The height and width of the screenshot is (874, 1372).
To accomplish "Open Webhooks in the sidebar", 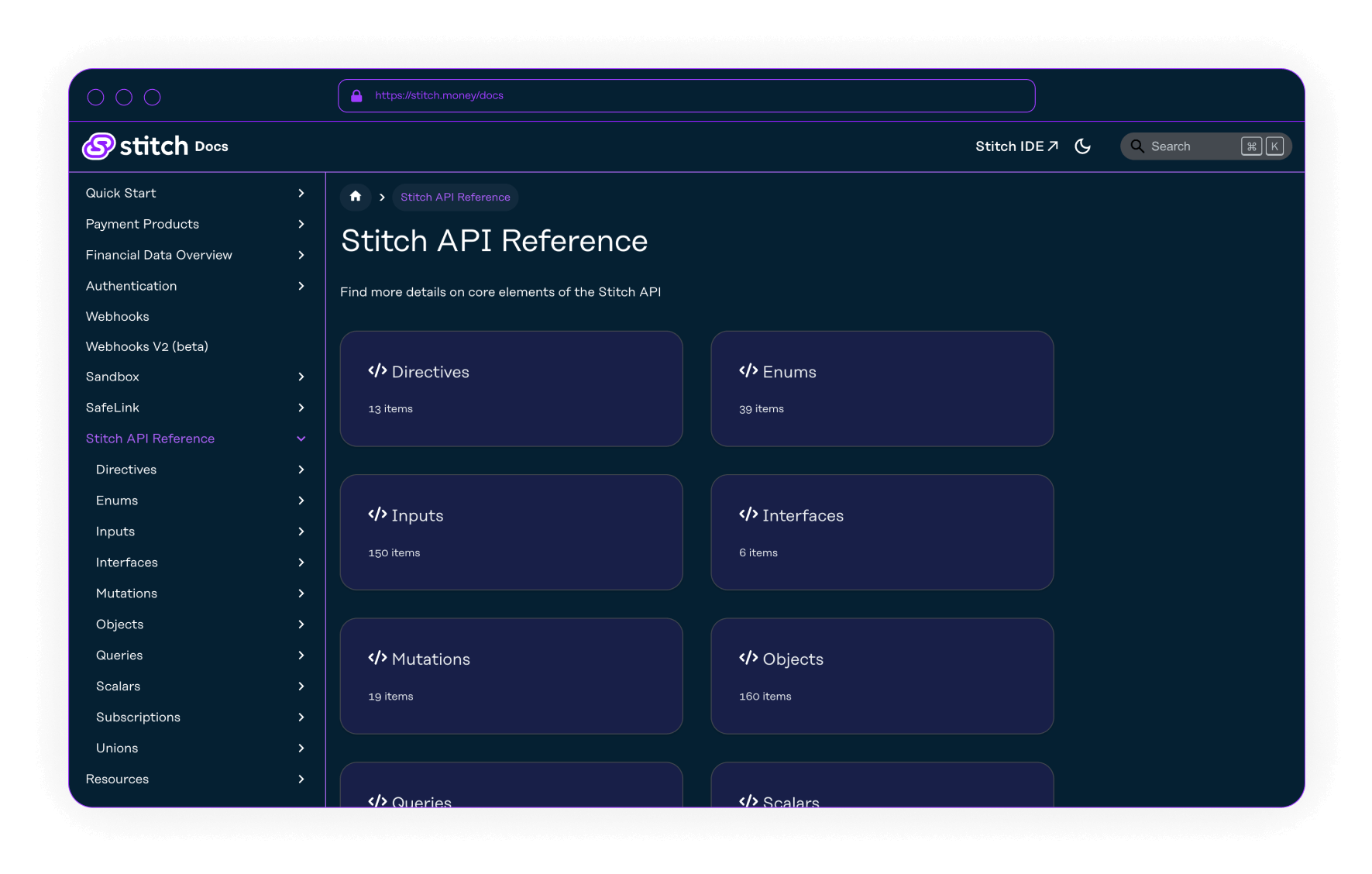I will pos(118,316).
